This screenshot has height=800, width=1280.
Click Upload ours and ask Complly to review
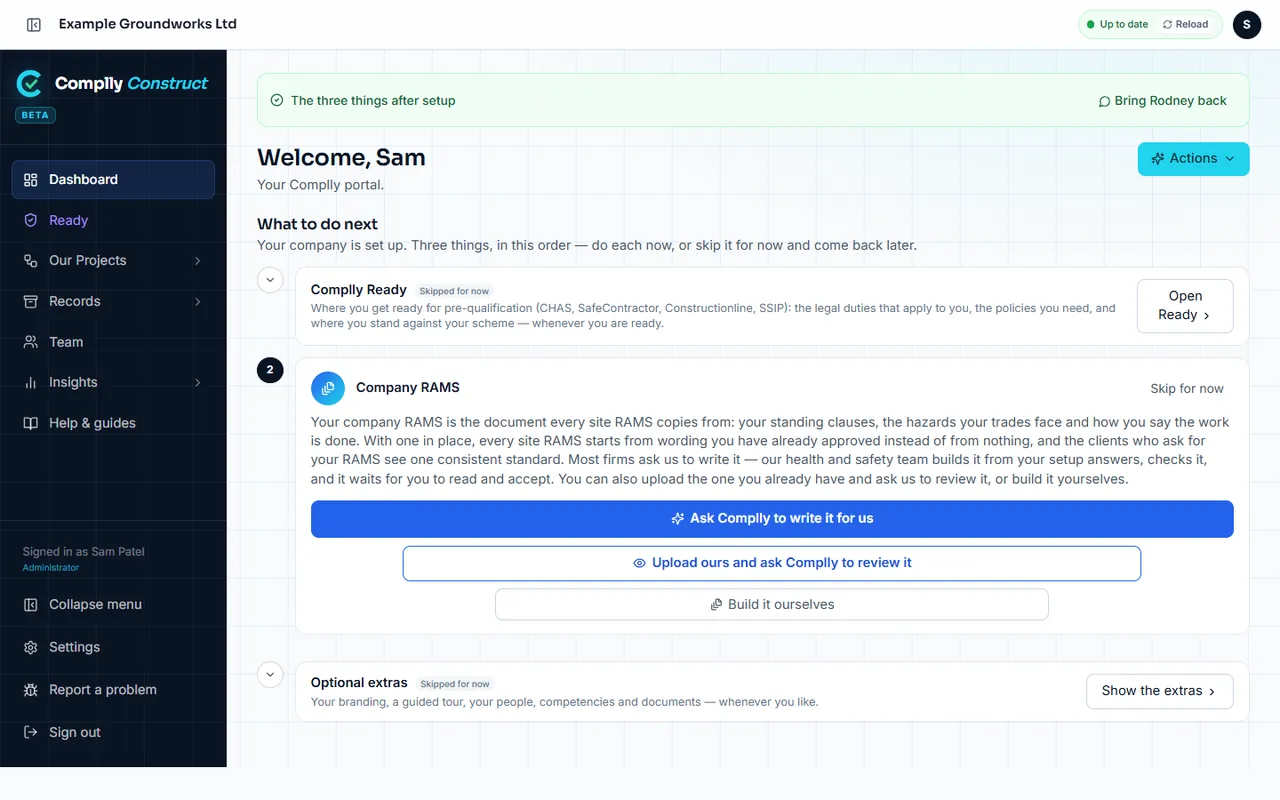(772, 563)
